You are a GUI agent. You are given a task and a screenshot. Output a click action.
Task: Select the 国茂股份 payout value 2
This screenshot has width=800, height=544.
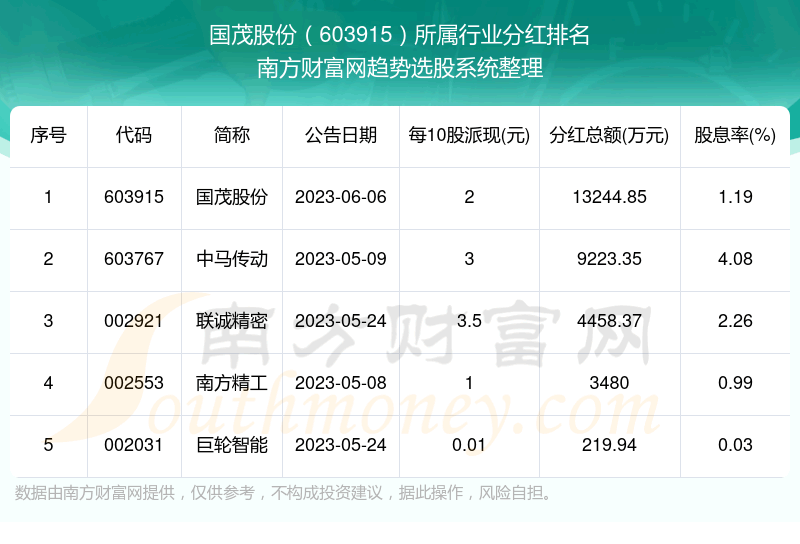coord(469,197)
